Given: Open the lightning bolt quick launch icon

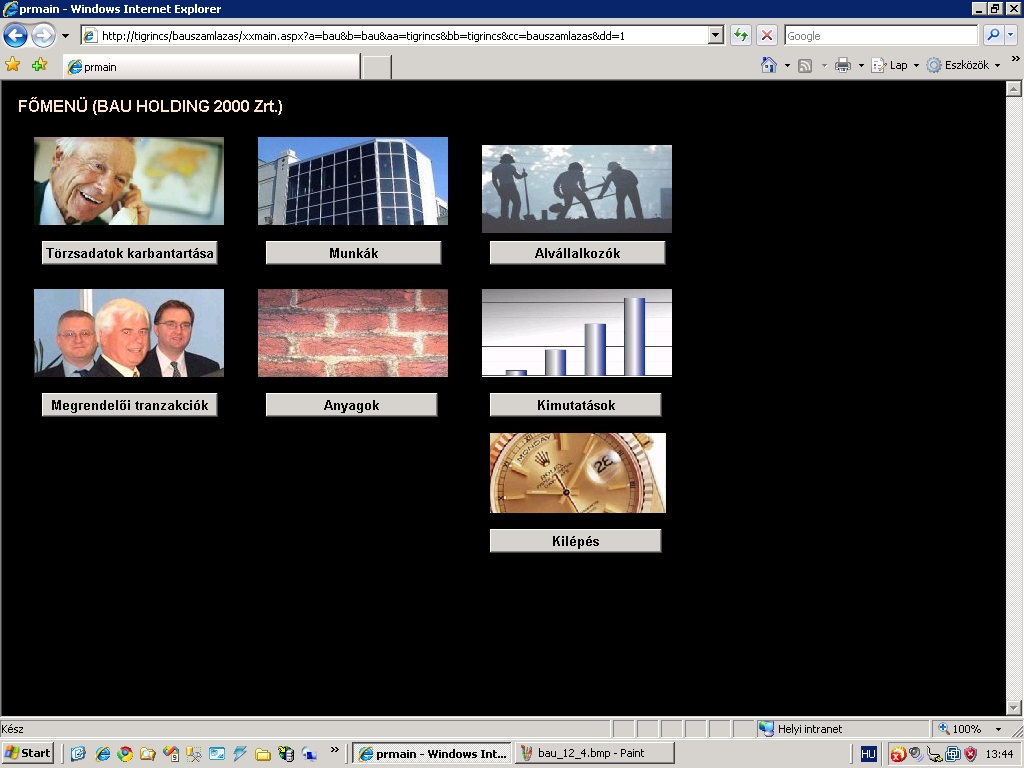Looking at the screenshot, I should click(240, 754).
